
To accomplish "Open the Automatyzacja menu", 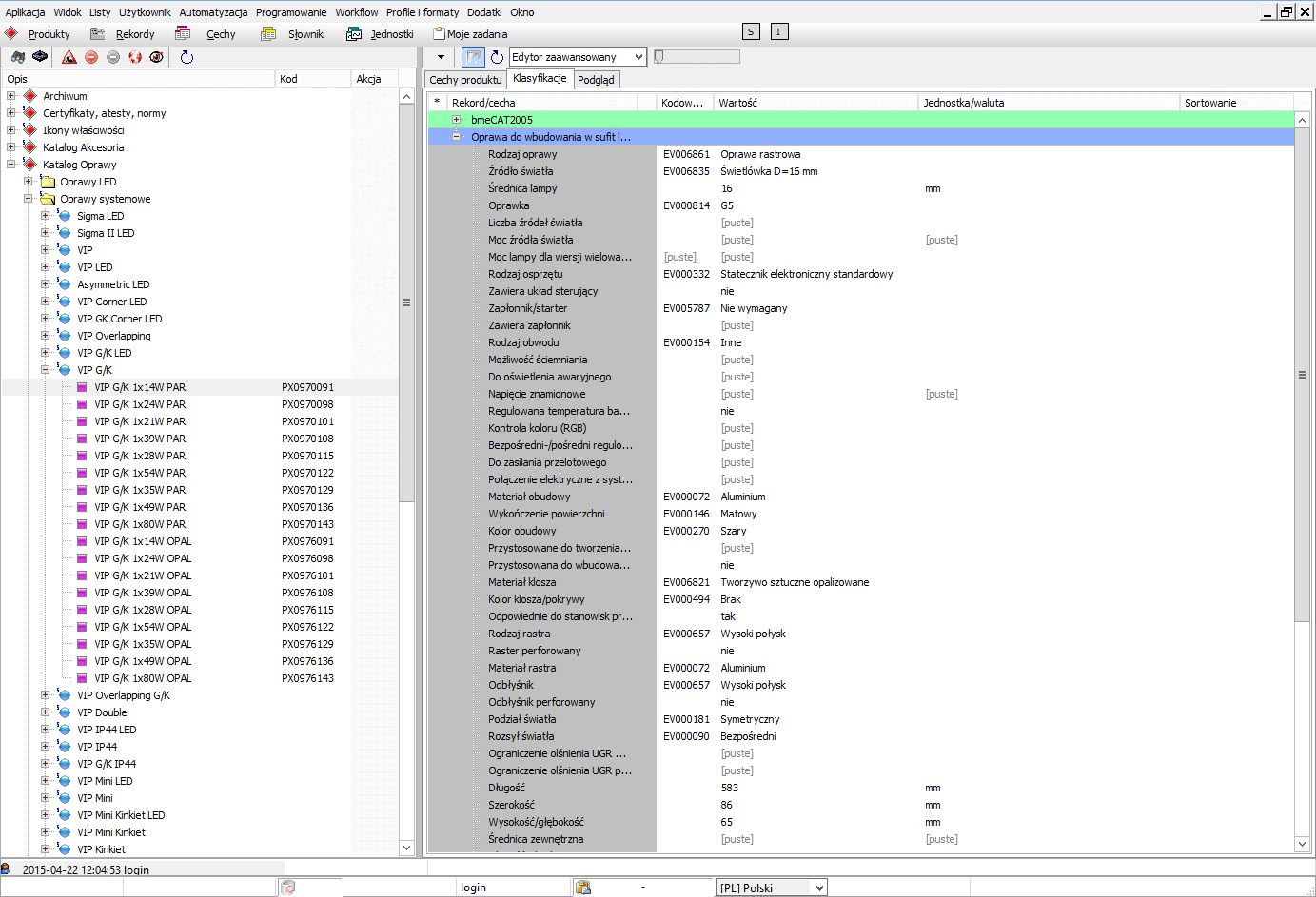I will pos(213,12).
